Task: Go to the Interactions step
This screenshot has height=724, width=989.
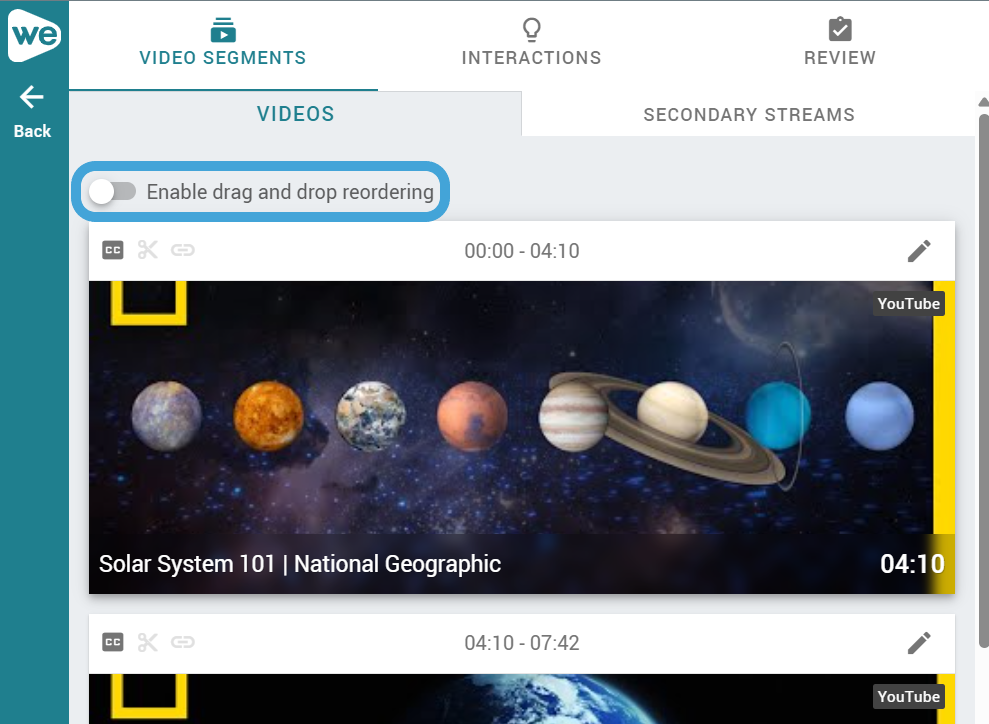Action: (531, 43)
